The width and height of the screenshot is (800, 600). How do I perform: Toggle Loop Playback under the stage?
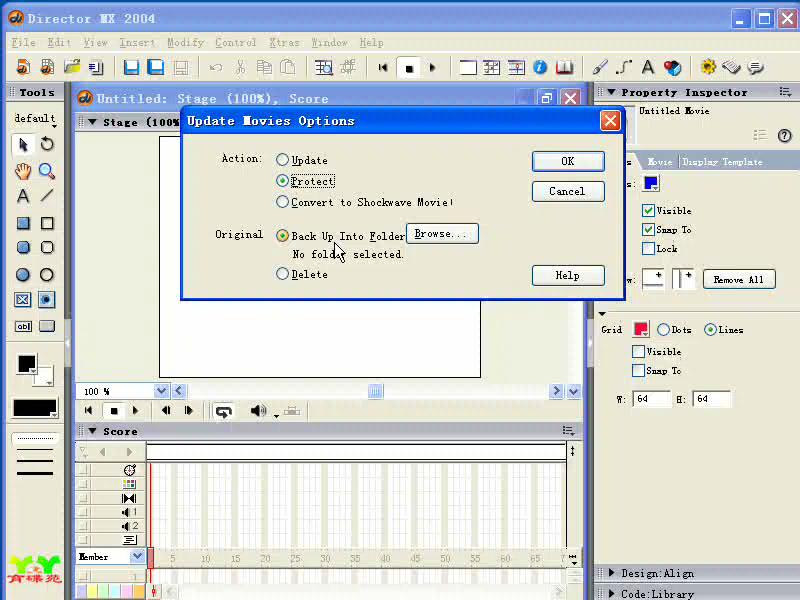point(224,411)
